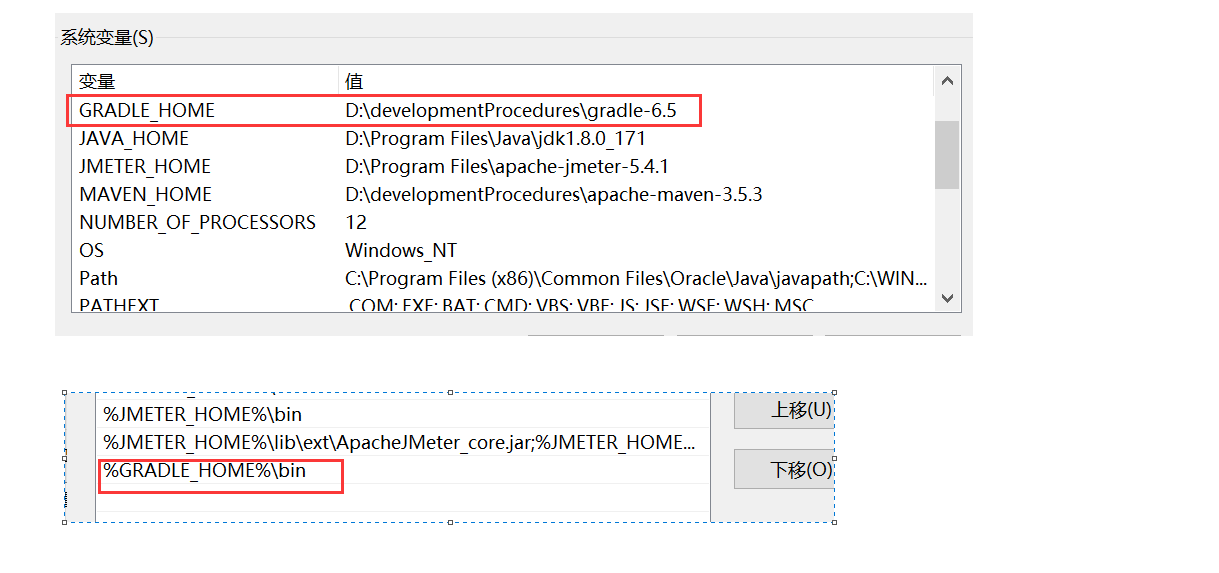Image resolution: width=1219 pixels, height=573 pixels.
Task: Click the 上移(U) move up button
Action: click(785, 410)
